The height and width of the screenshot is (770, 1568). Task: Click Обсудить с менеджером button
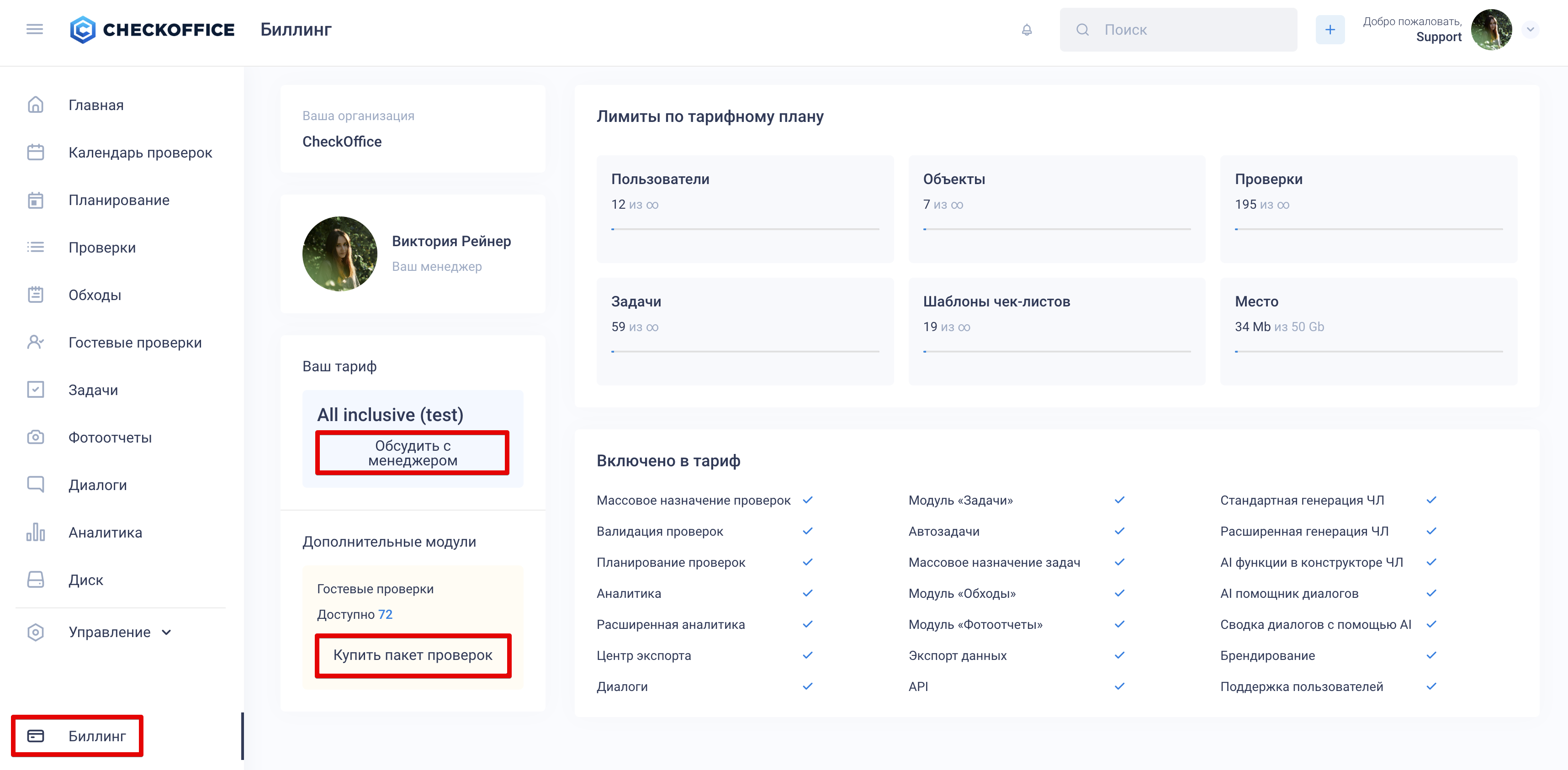click(412, 453)
